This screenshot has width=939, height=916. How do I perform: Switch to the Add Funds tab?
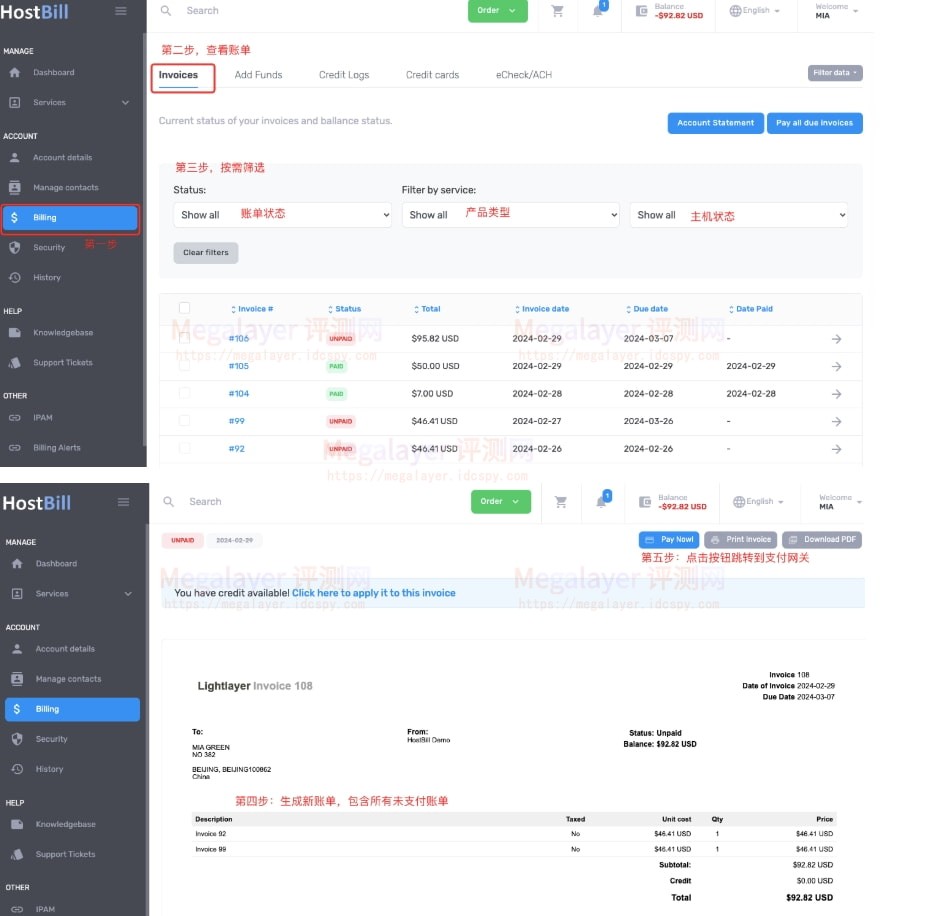(x=258, y=75)
